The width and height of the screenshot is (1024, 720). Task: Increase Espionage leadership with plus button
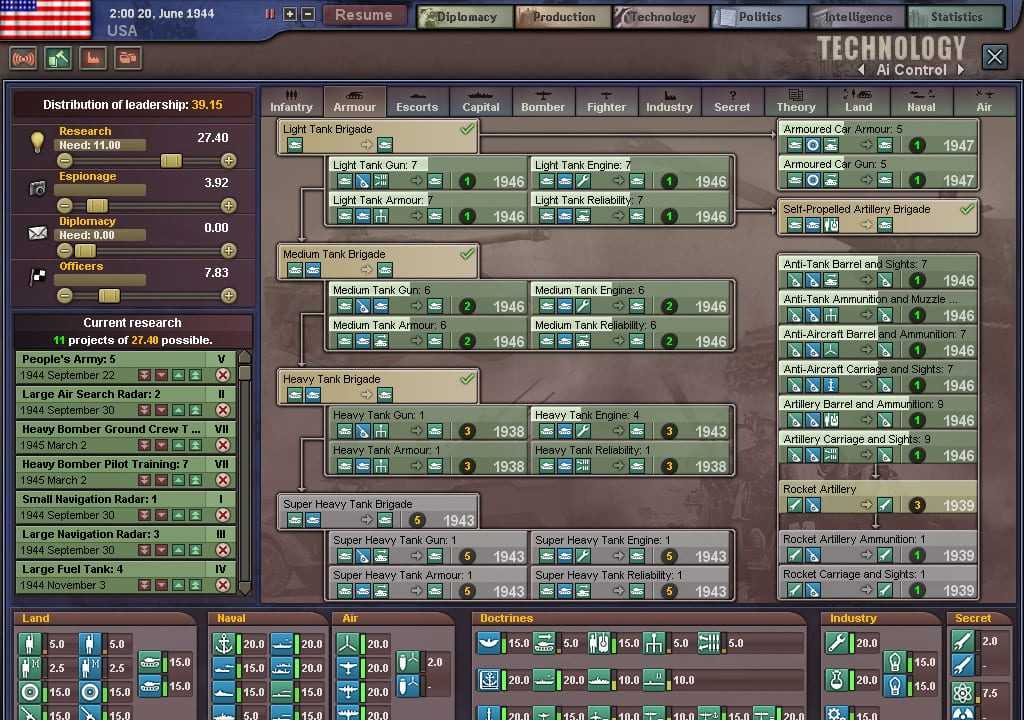[x=228, y=206]
